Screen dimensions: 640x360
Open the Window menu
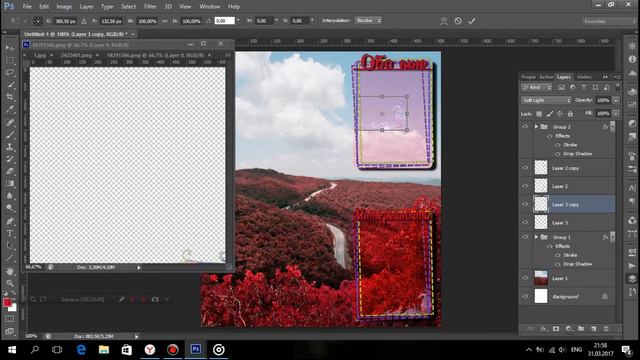click(210, 7)
